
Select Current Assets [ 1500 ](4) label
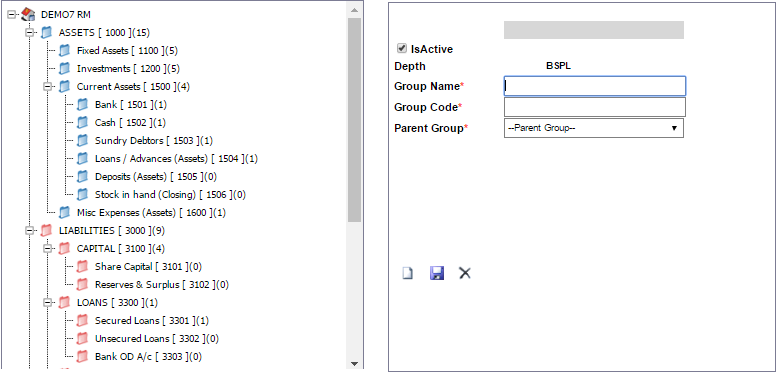click(133, 86)
